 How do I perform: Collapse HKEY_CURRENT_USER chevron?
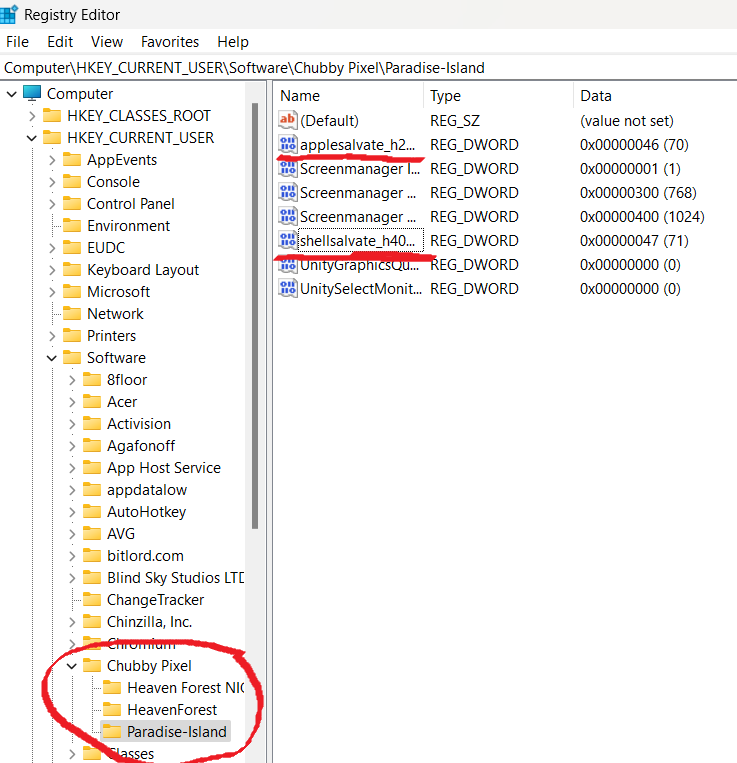click(x=32, y=138)
